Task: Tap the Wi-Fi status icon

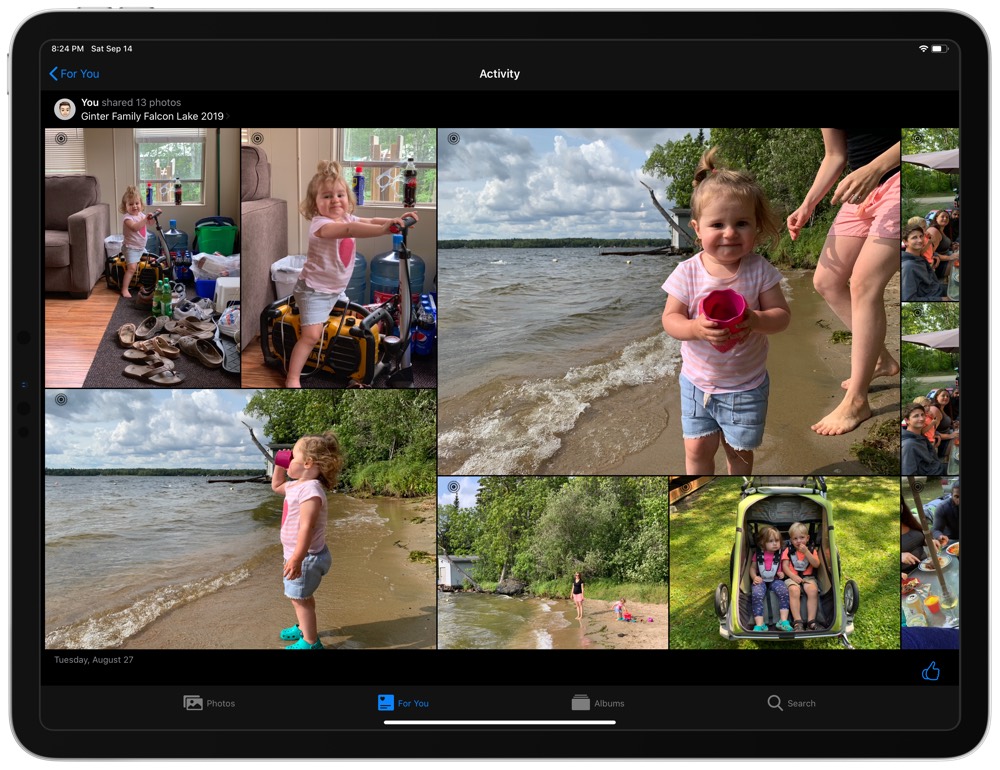Action: (923, 48)
